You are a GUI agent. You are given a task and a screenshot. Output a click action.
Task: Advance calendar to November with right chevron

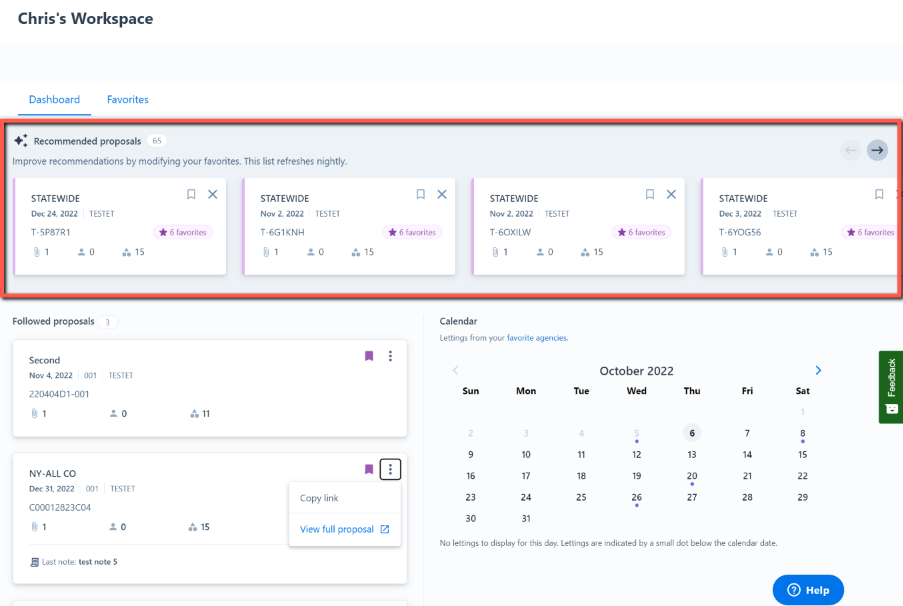(818, 370)
